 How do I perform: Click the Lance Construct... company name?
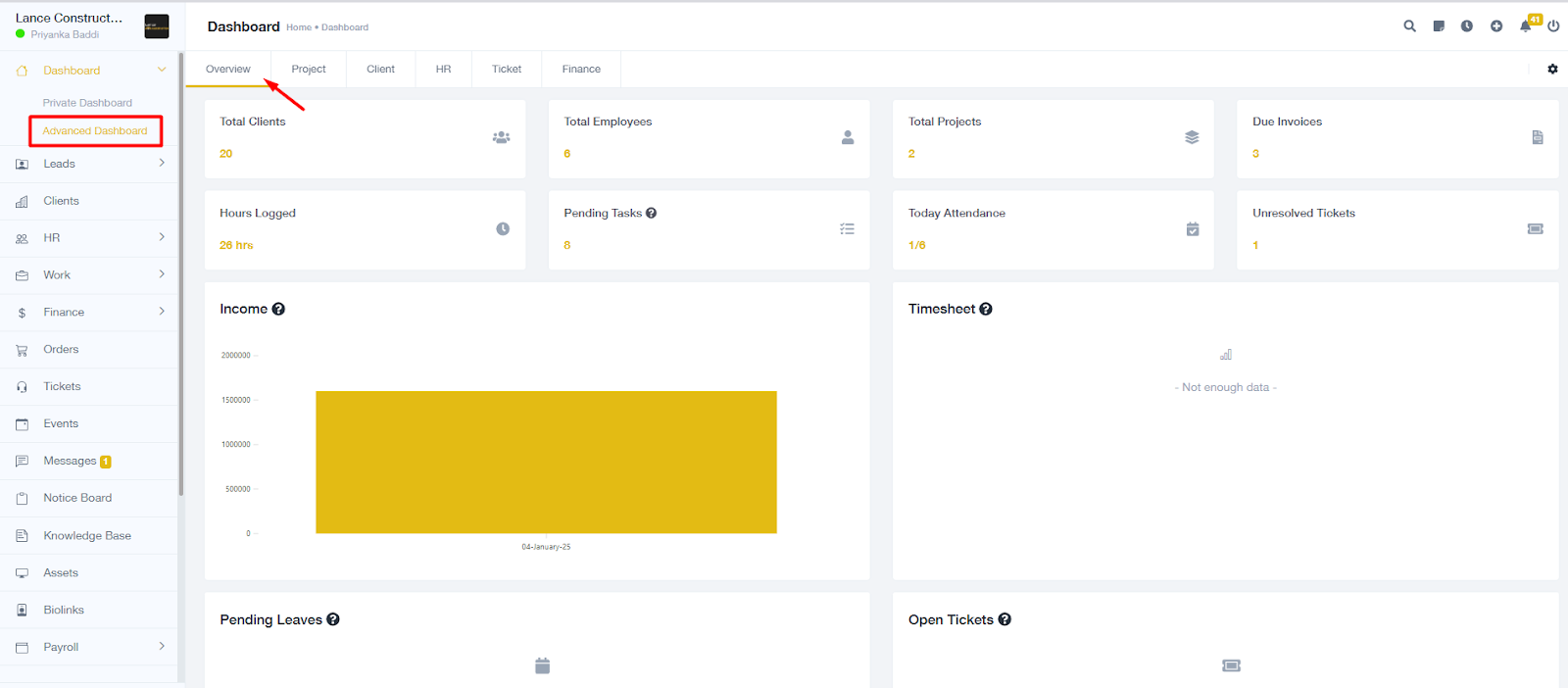[69, 18]
